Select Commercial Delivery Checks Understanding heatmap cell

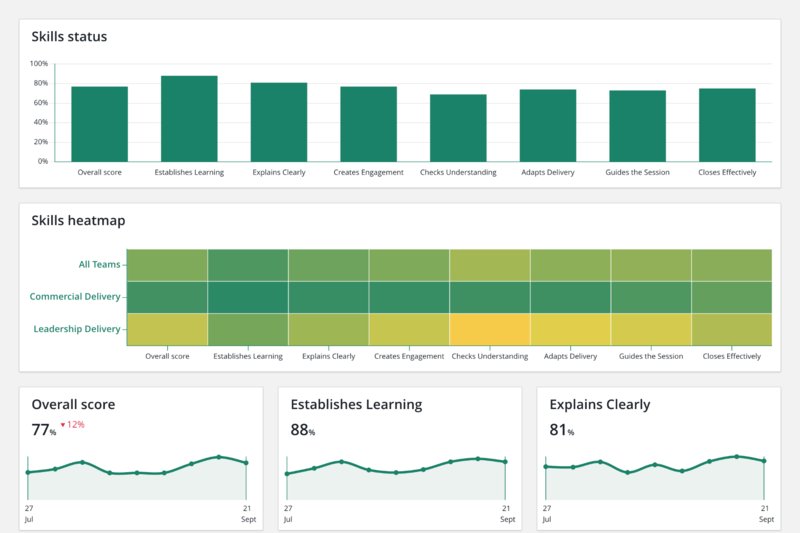(490, 297)
